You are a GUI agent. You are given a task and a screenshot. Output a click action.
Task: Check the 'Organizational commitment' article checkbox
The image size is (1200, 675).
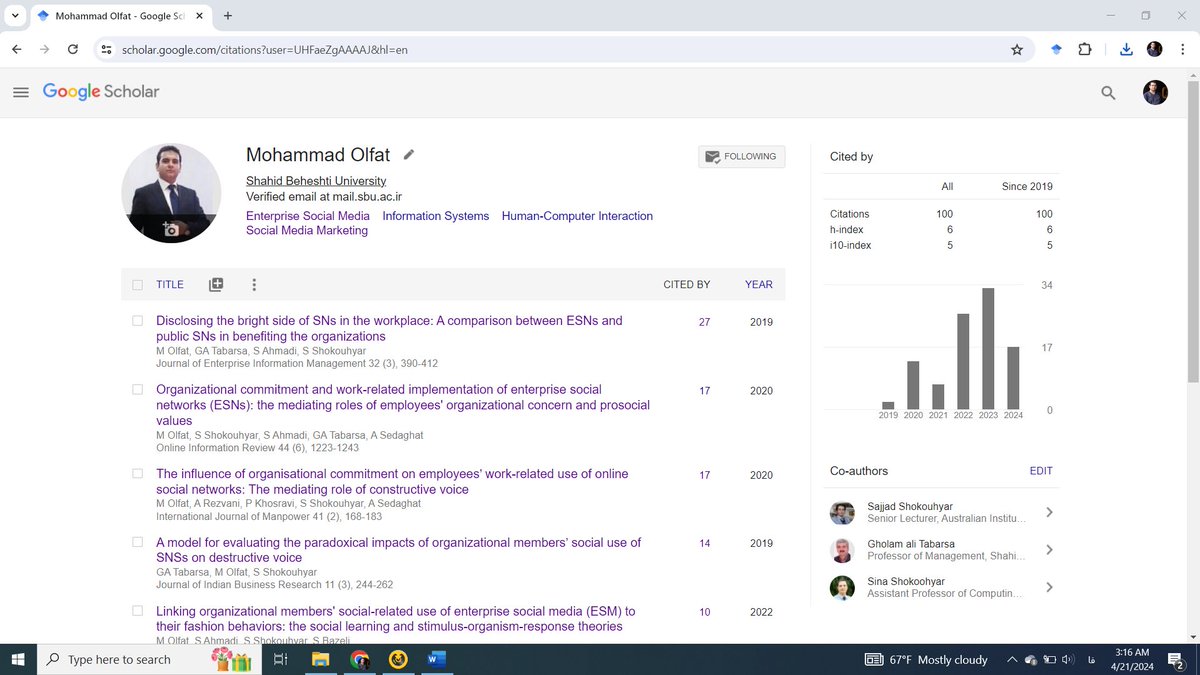[x=137, y=390]
